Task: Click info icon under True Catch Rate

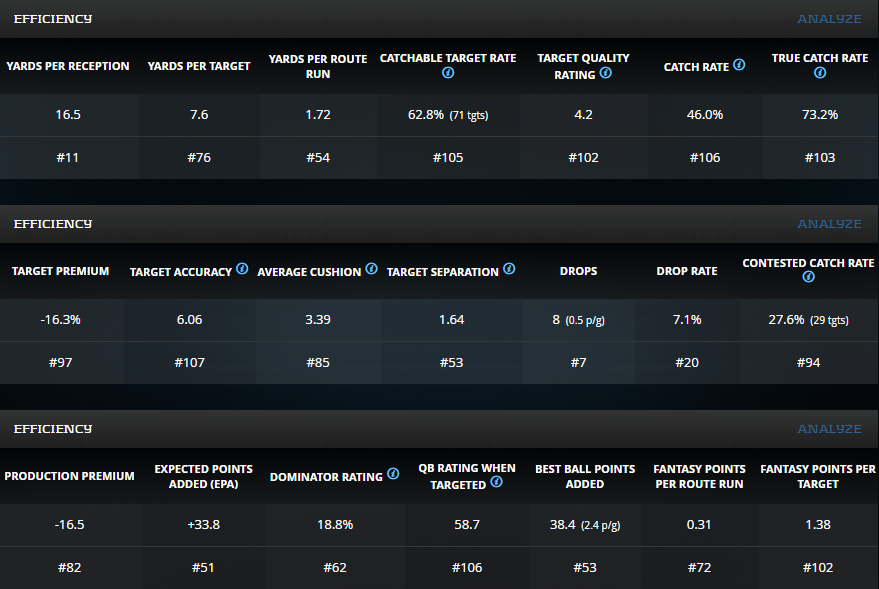Action: tap(820, 74)
